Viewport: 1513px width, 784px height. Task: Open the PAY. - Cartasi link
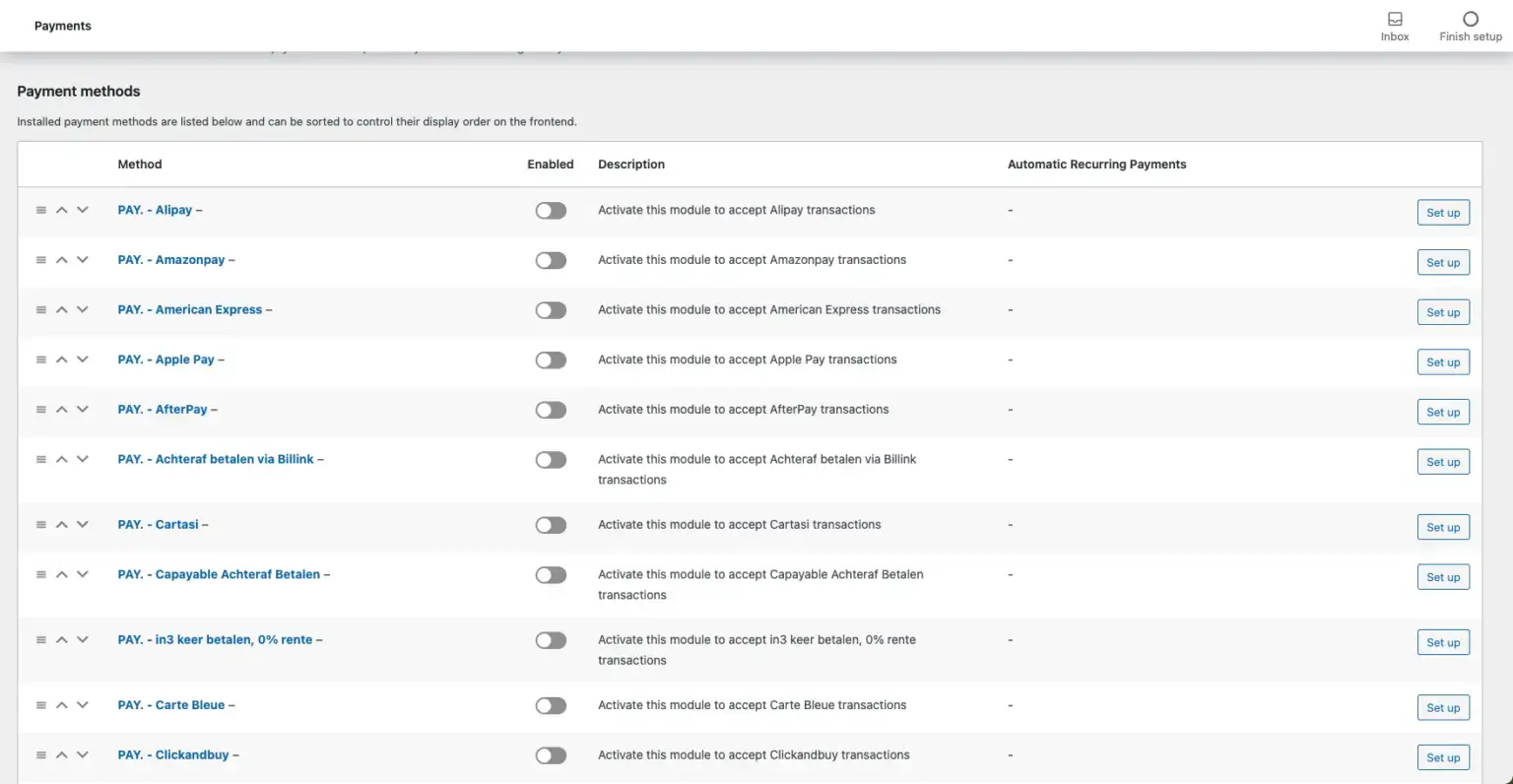pyautogui.click(x=159, y=524)
